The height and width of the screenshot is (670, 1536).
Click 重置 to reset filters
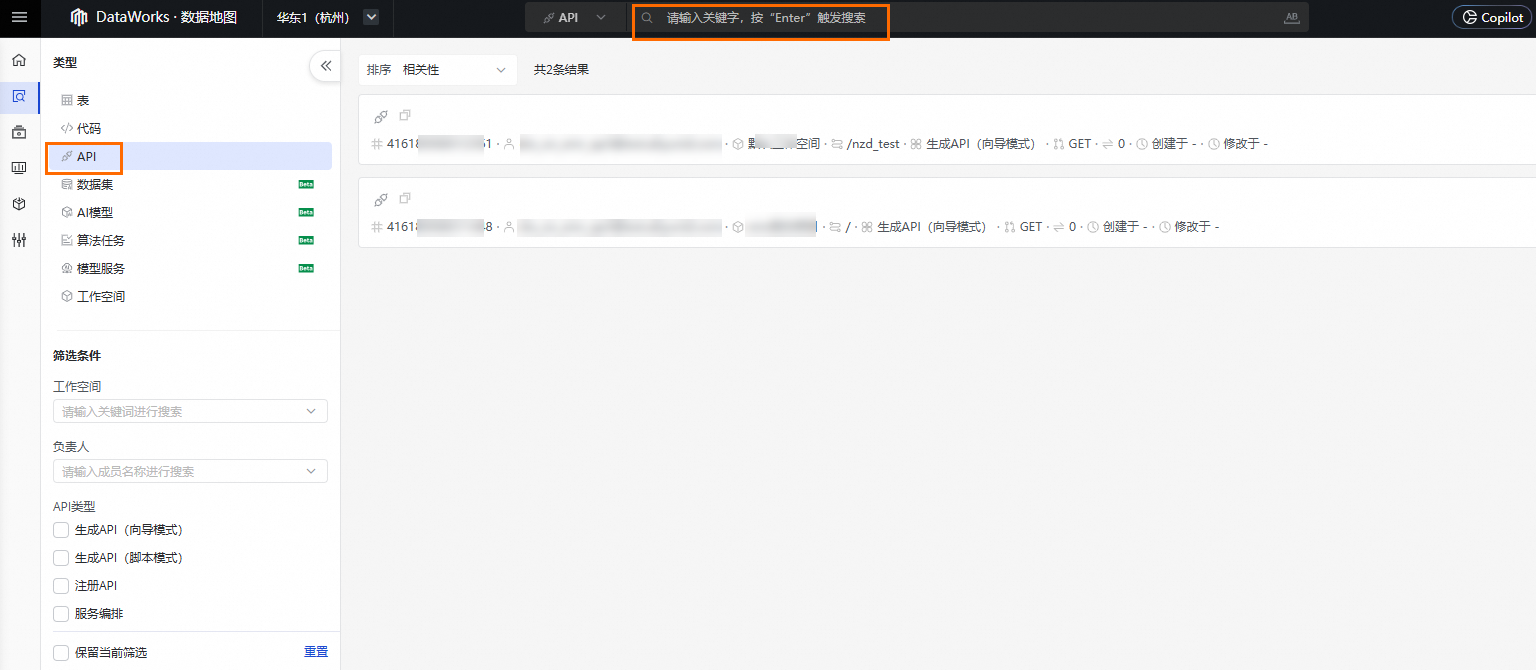point(316,652)
